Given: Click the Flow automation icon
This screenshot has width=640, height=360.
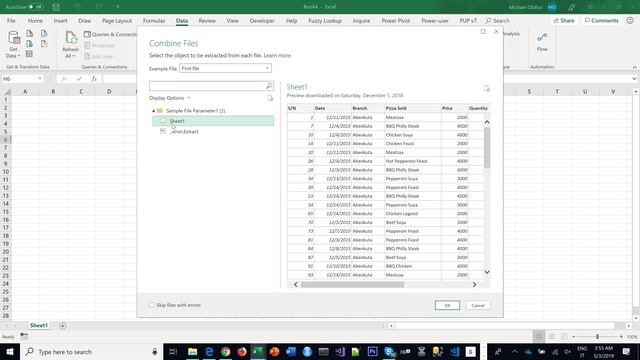Looking at the screenshot, I should [542, 42].
